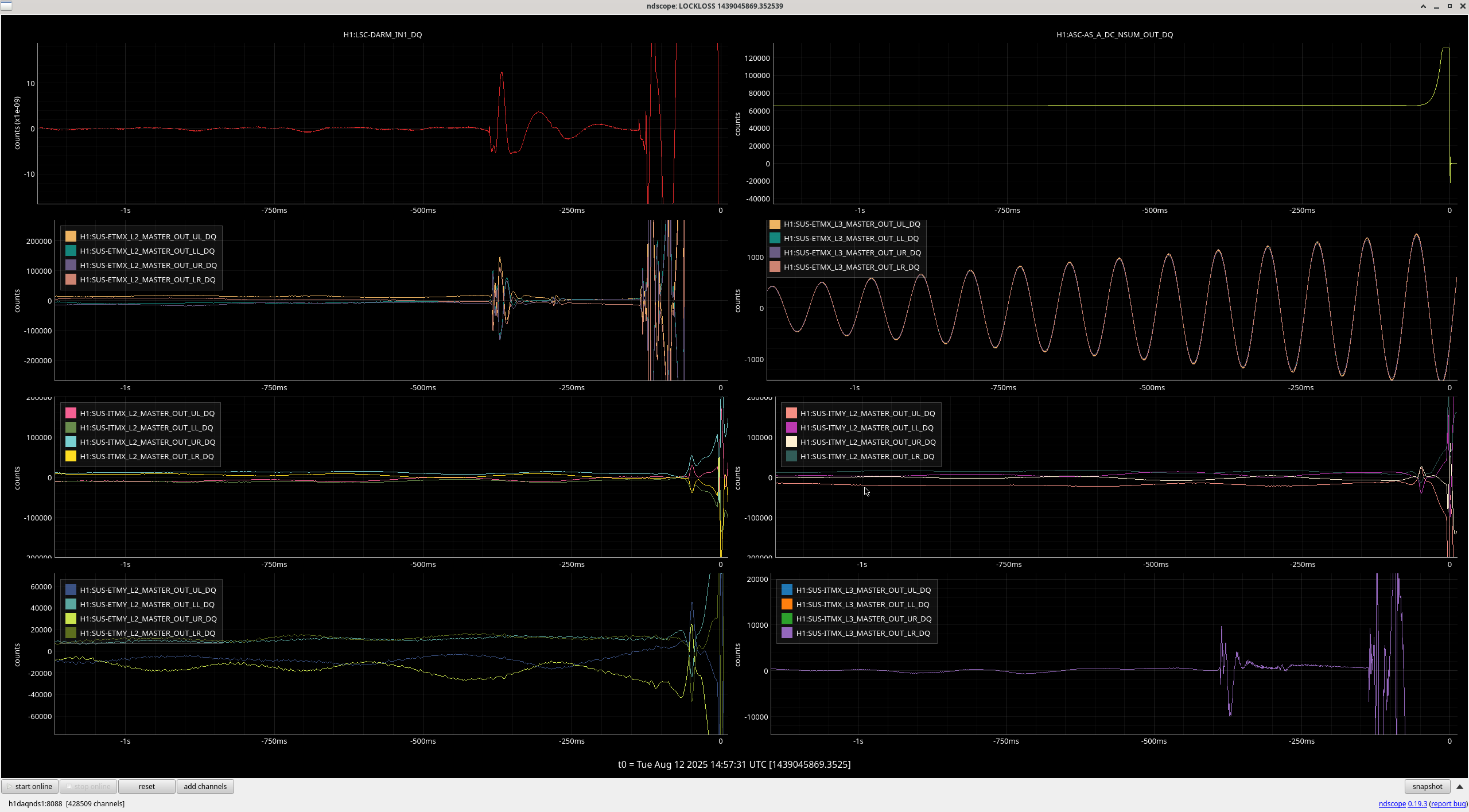This screenshot has width=1469, height=812.
Task: Click ETMX_L2_MASTER_OUT_UR_DQ legend swatch
Action: tap(71, 265)
